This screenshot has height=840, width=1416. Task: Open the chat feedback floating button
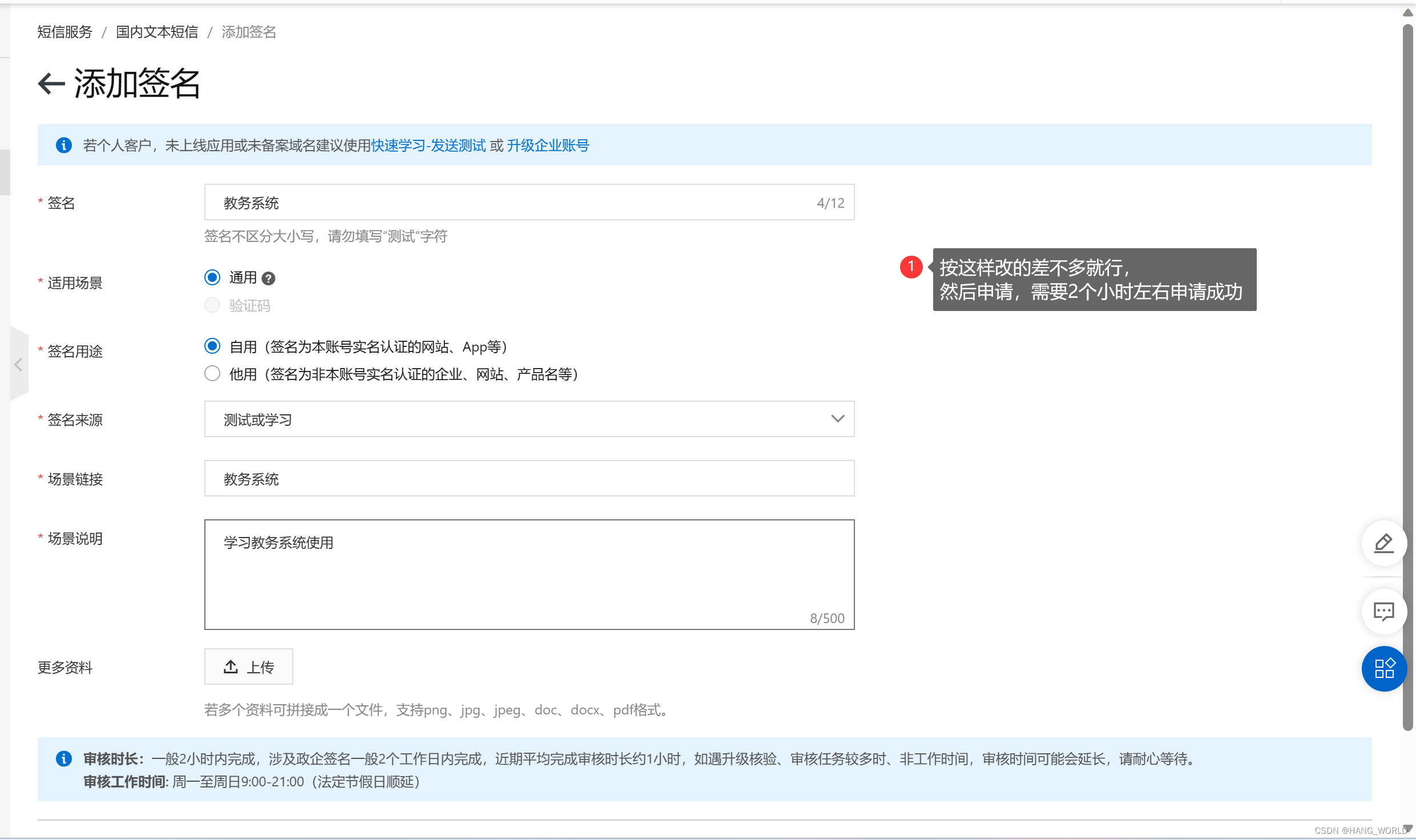(x=1383, y=612)
